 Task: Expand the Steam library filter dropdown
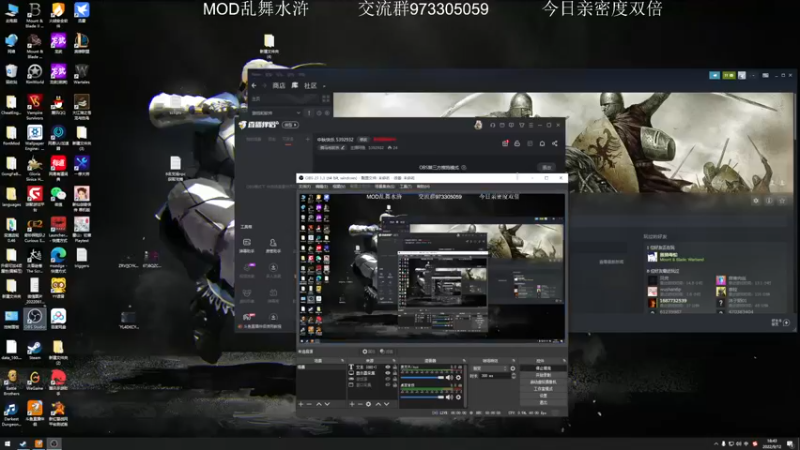tap(298, 113)
